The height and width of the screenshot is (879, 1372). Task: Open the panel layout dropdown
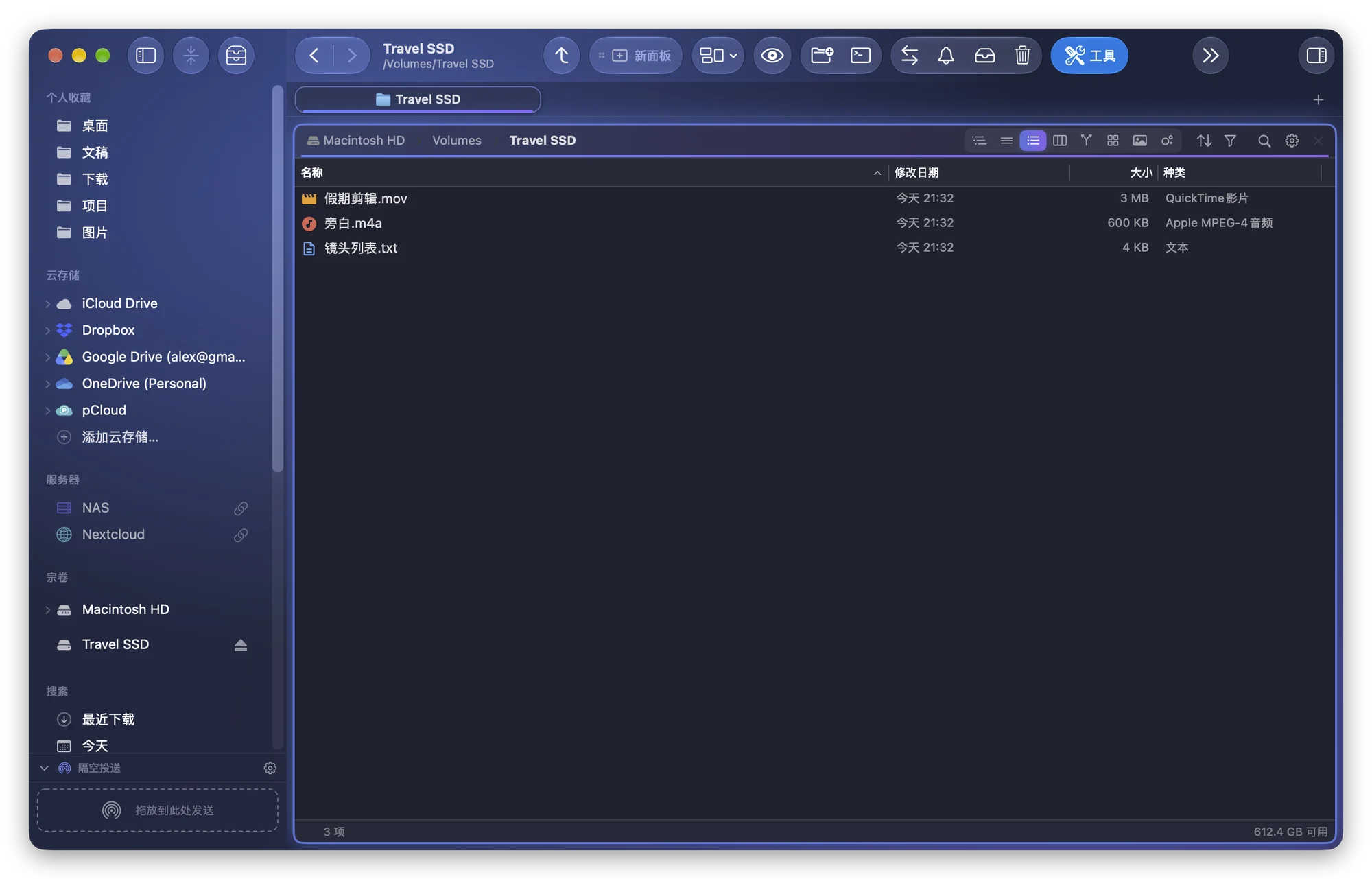(718, 56)
